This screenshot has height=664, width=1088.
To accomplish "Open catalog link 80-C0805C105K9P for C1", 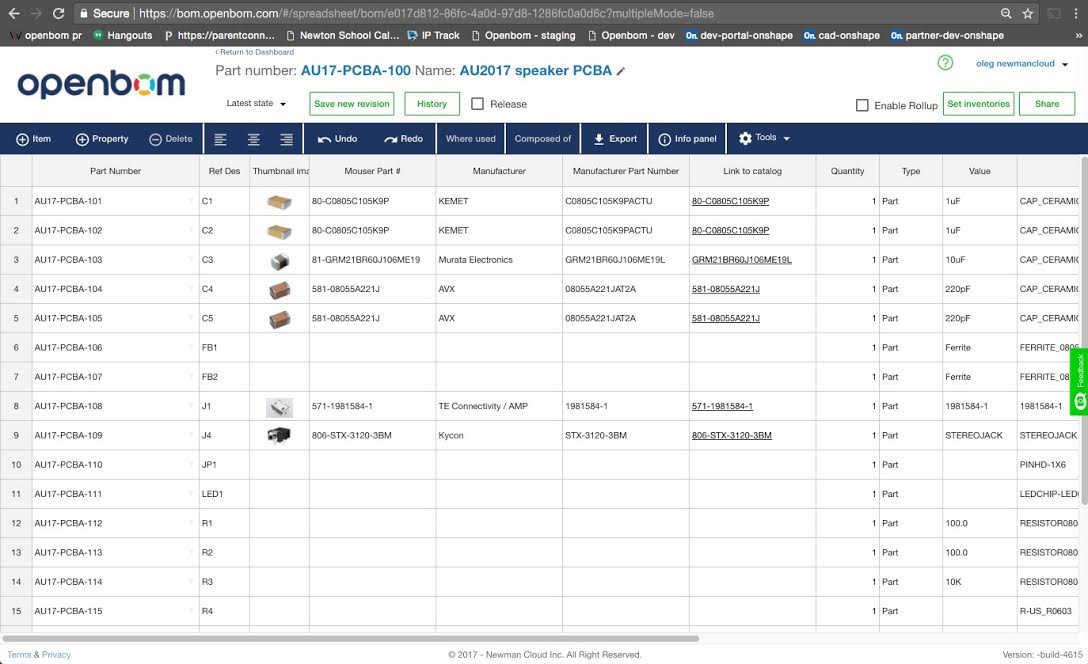I will point(730,201).
